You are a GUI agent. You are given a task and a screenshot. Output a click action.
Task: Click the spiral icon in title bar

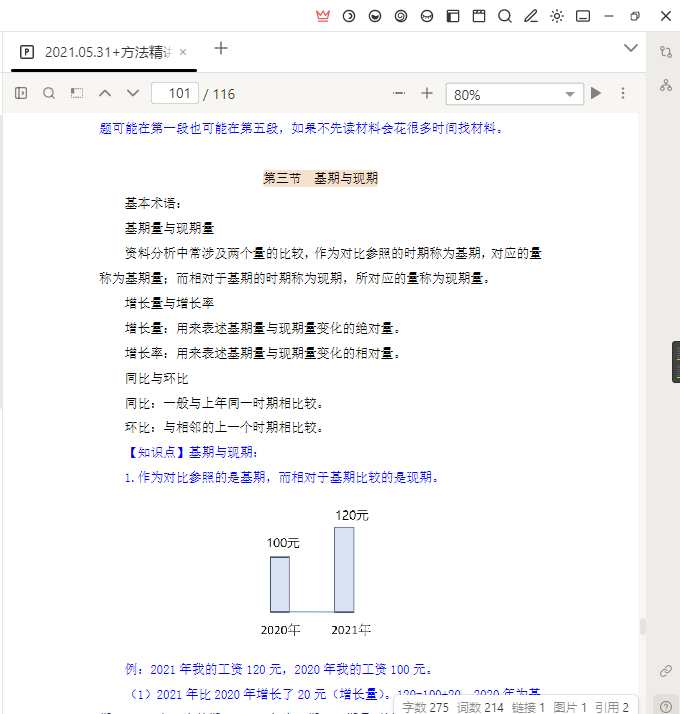click(401, 16)
